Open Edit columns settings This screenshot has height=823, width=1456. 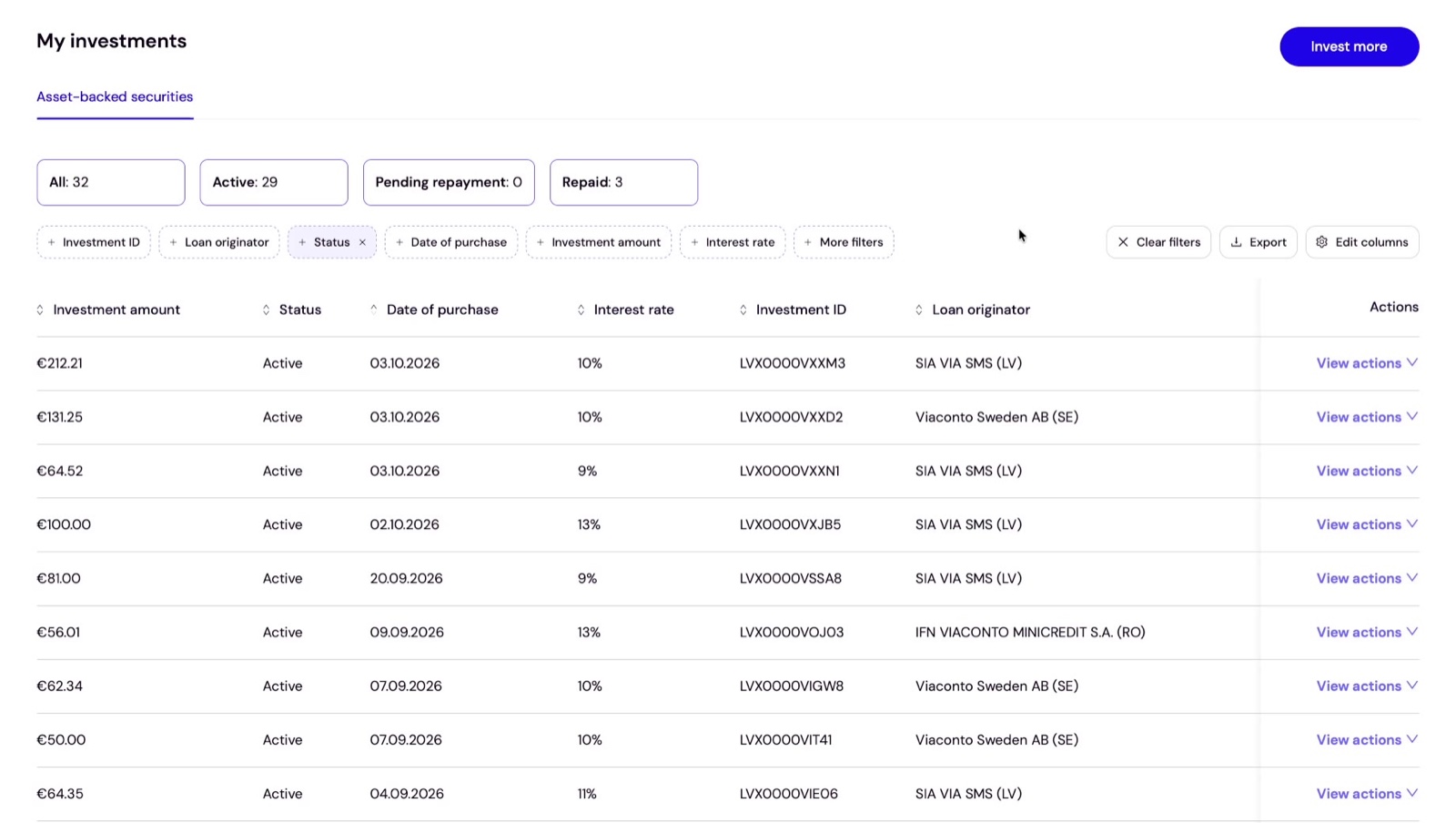(1362, 242)
